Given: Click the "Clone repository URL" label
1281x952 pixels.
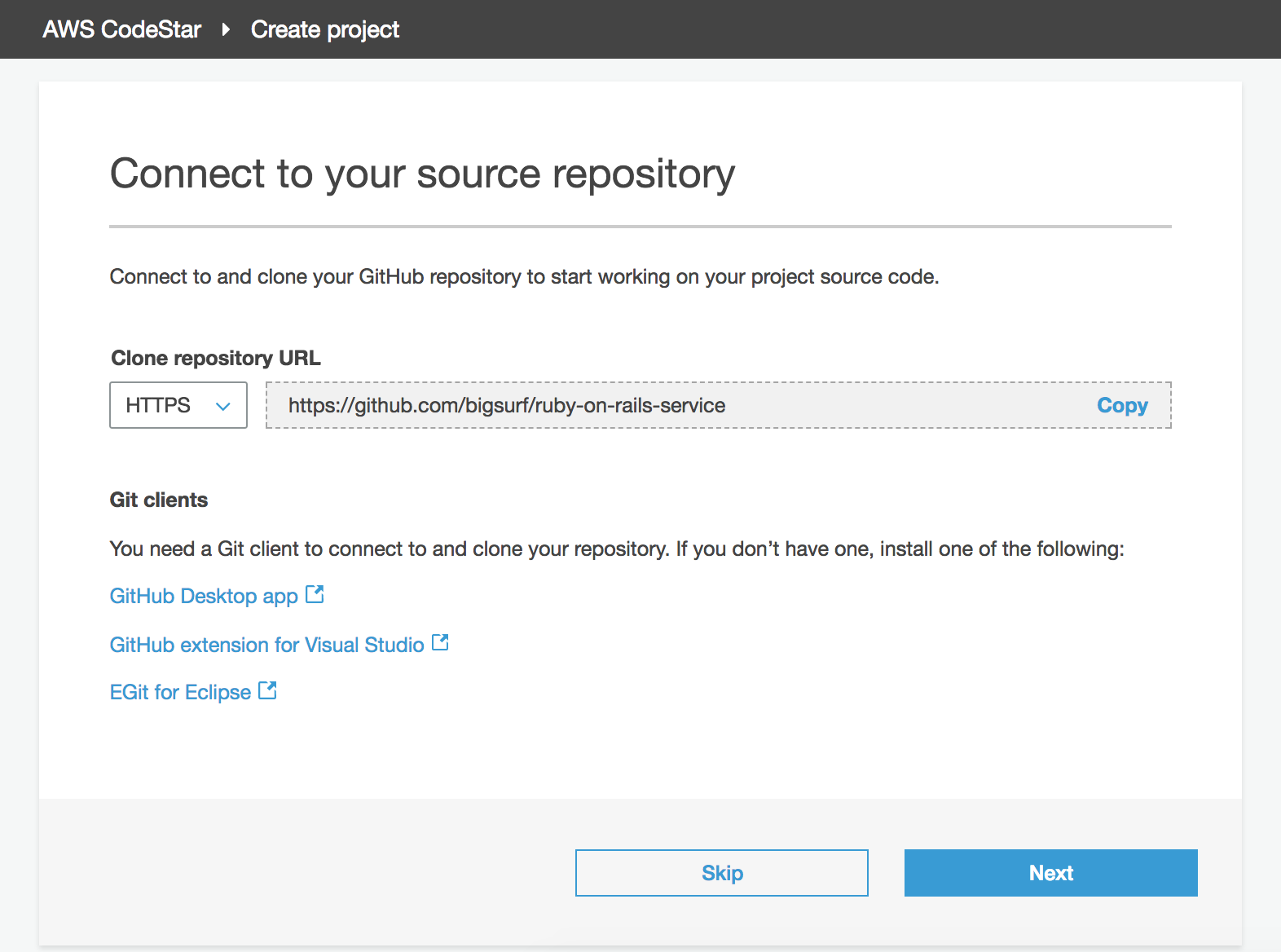Looking at the screenshot, I should pos(215,358).
